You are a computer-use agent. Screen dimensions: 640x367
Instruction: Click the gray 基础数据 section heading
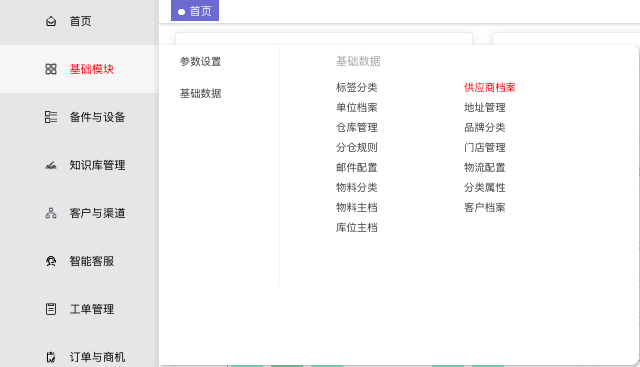point(358,61)
